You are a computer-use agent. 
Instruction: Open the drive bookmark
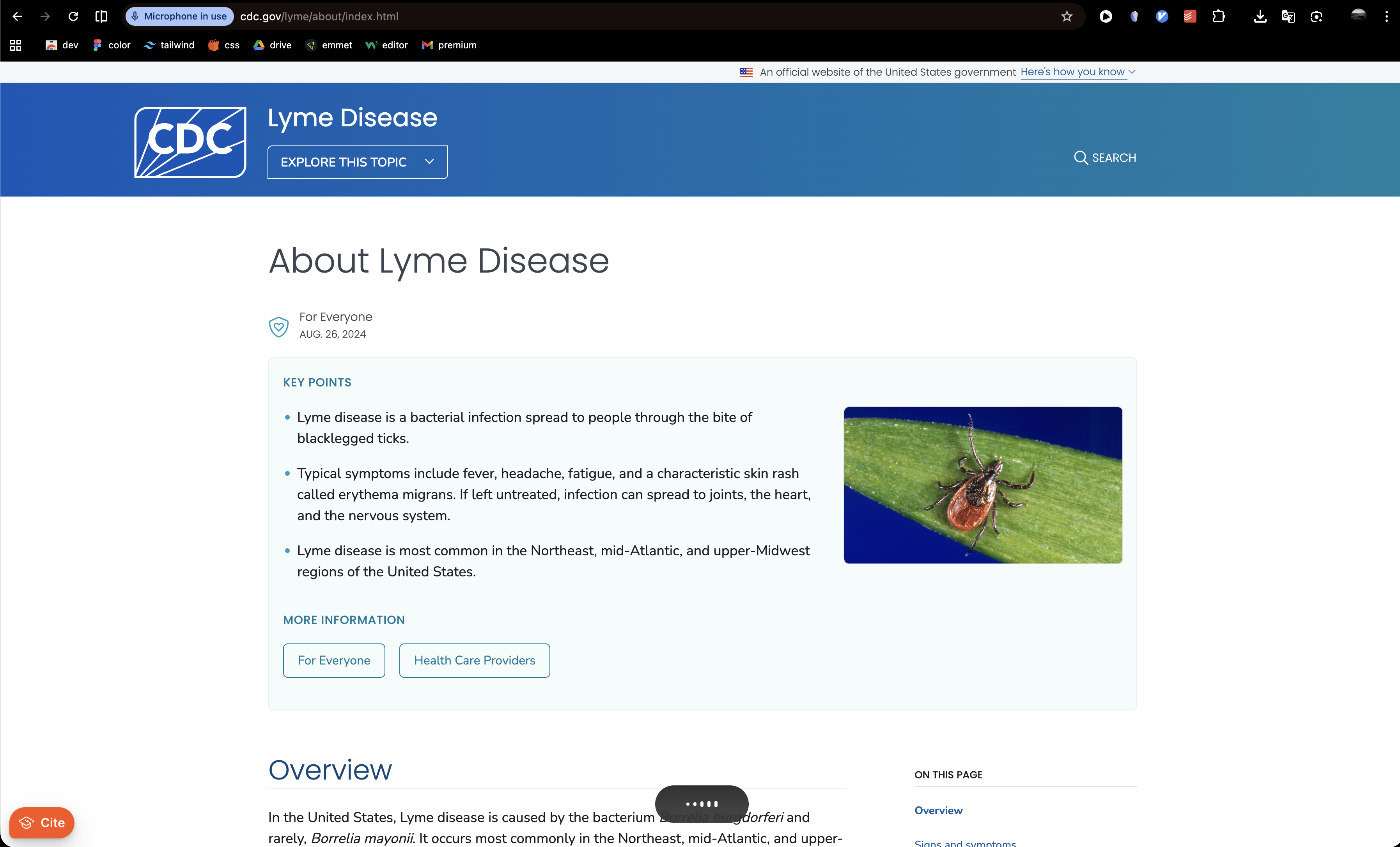coord(273,45)
